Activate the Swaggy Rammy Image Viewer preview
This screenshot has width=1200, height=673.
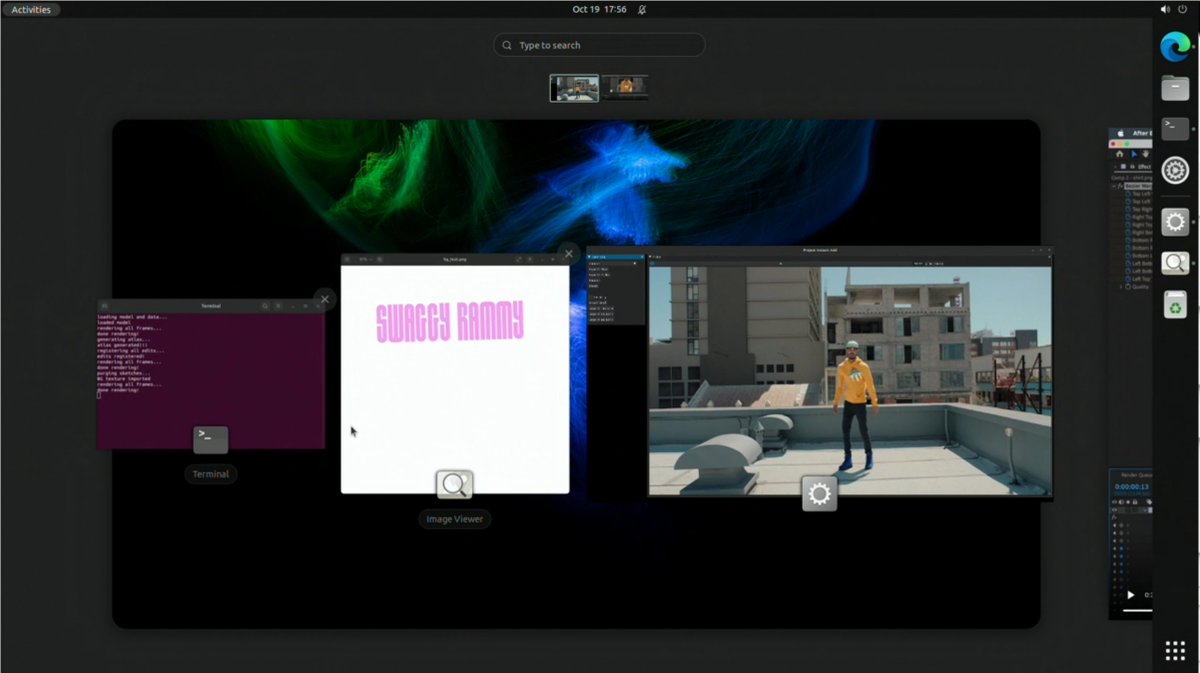pos(455,373)
